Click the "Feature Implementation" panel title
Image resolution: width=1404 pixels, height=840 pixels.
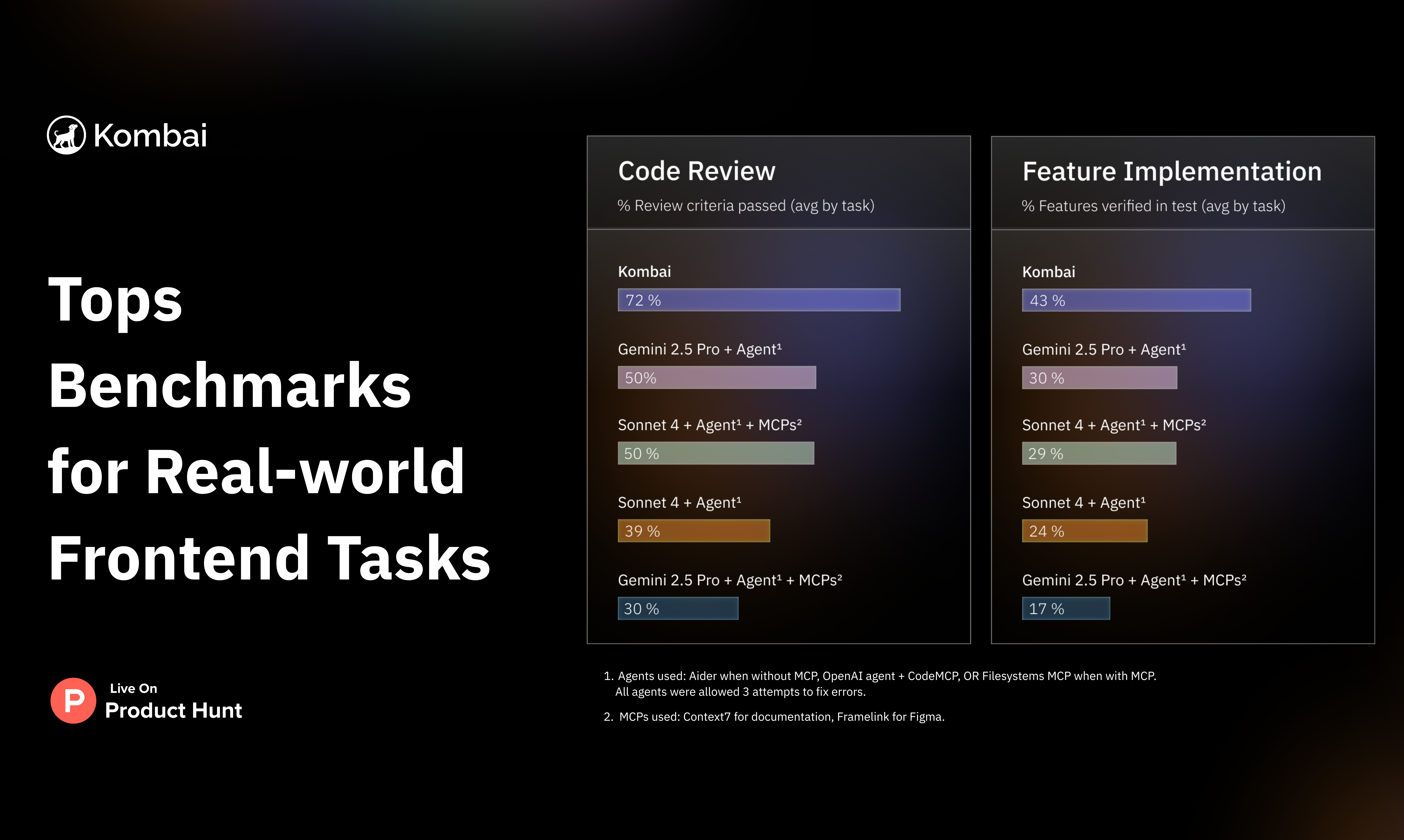click(x=1172, y=171)
